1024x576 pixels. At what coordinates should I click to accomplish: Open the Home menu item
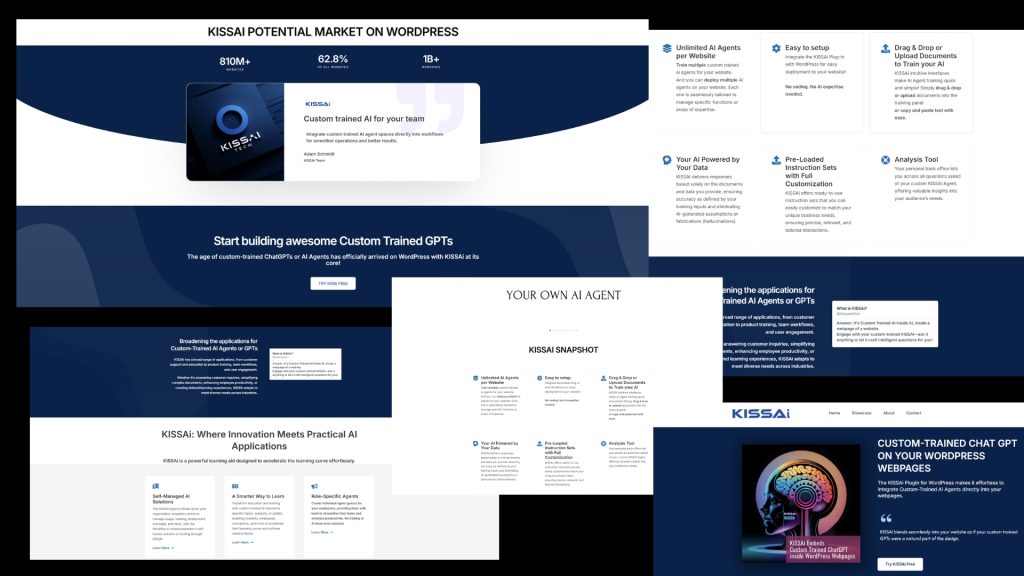[x=834, y=413]
